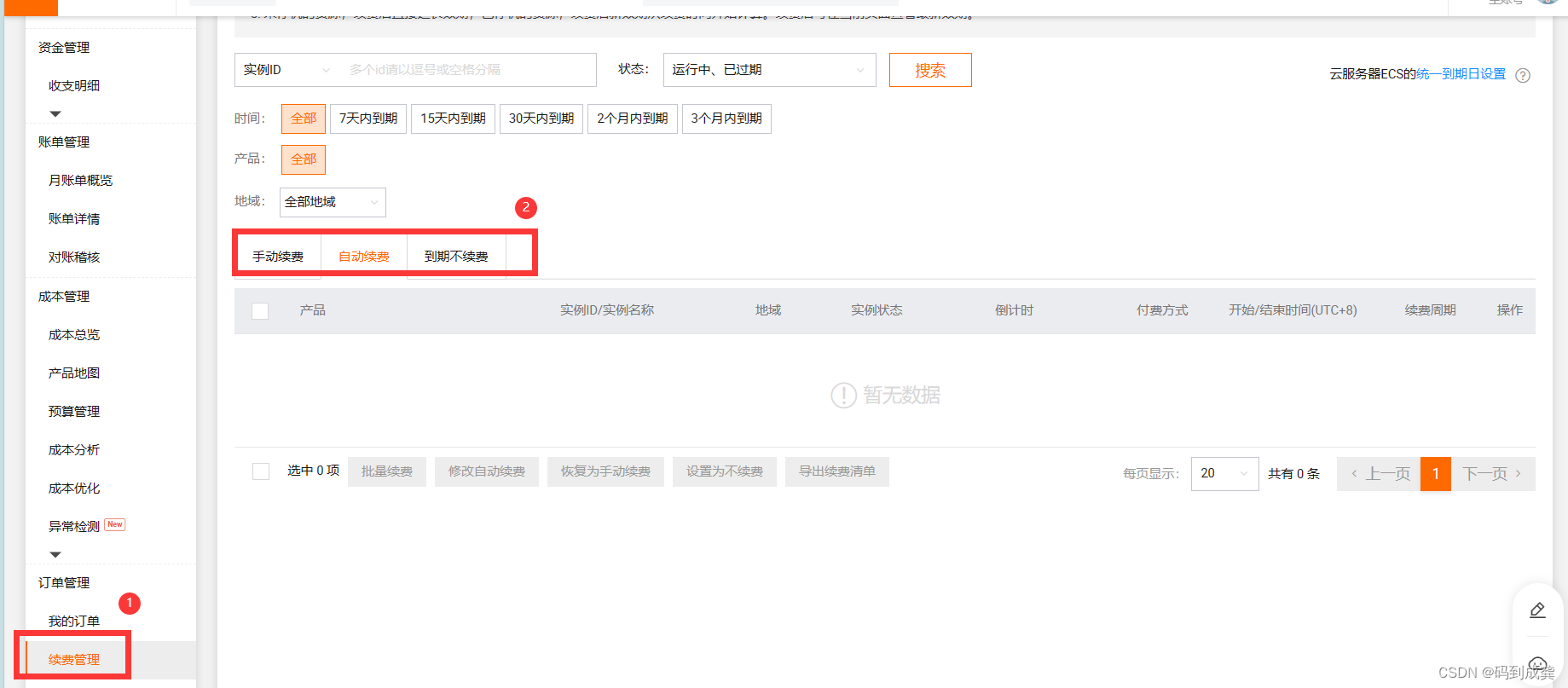Open the per-page count dropdown showing 20
The image size is (1568, 688).
1224,473
